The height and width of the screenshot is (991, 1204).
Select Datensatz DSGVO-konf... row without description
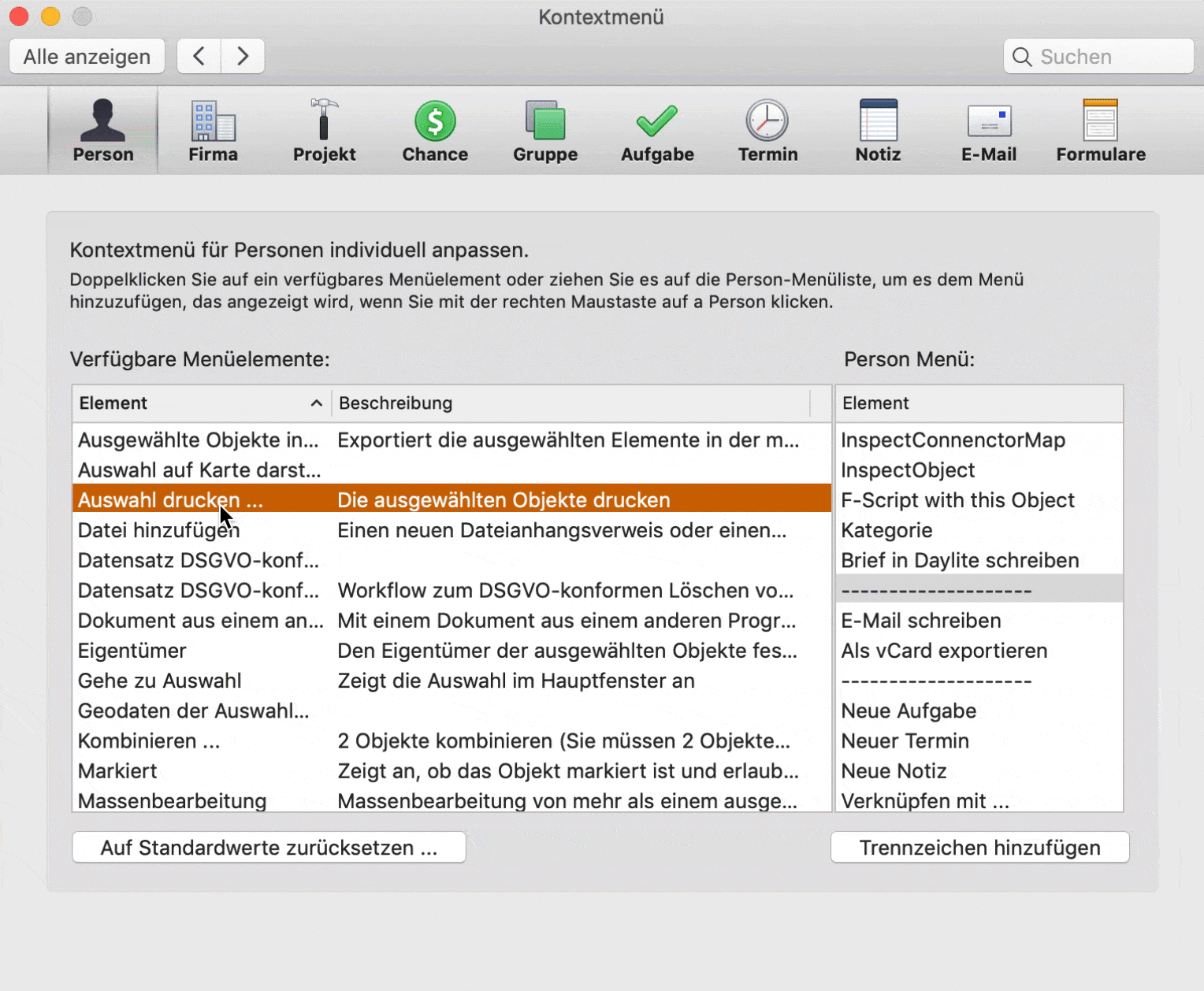pyautogui.click(x=452, y=560)
